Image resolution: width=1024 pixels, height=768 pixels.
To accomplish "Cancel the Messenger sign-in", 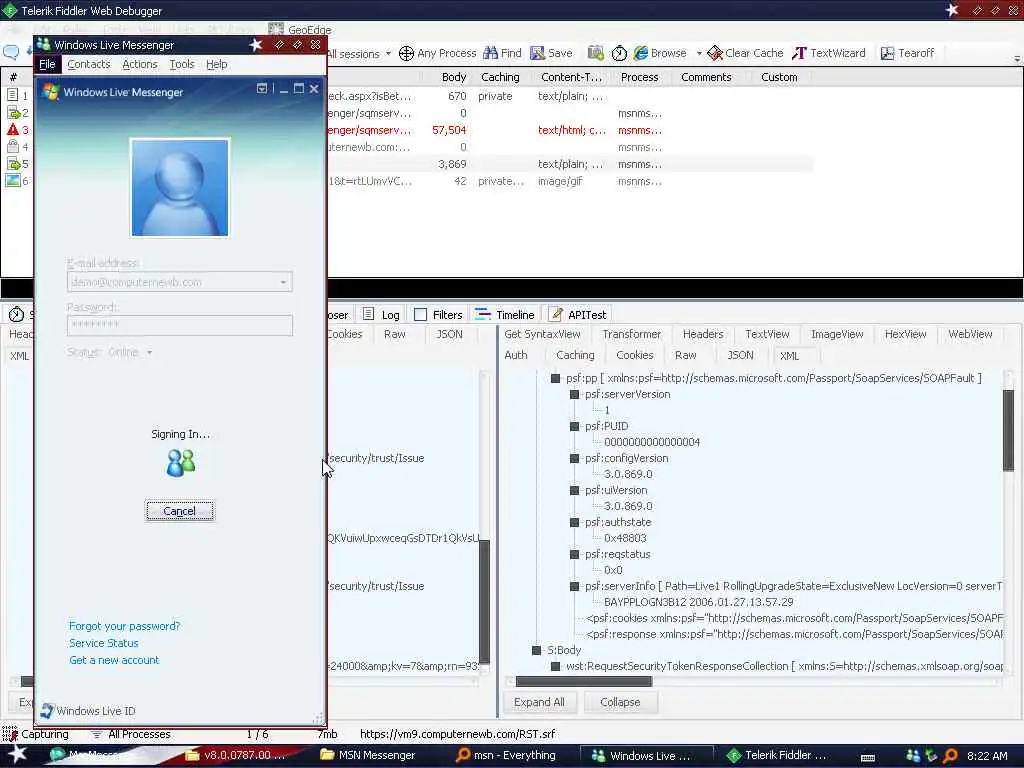I will [x=180, y=511].
